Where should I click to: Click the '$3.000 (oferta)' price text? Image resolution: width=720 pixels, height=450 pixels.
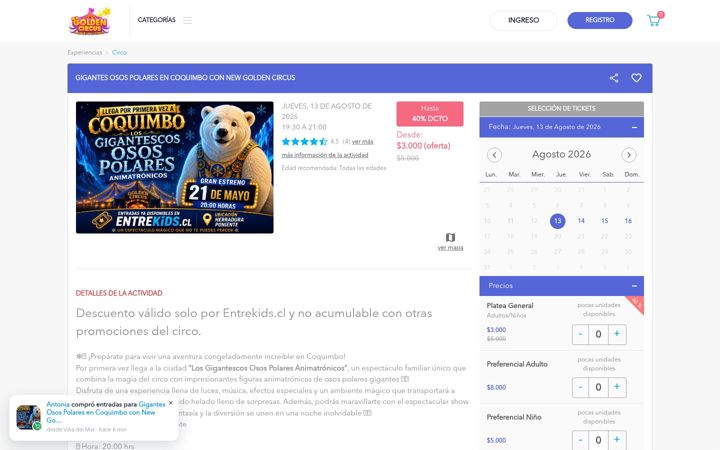(x=423, y=146)
